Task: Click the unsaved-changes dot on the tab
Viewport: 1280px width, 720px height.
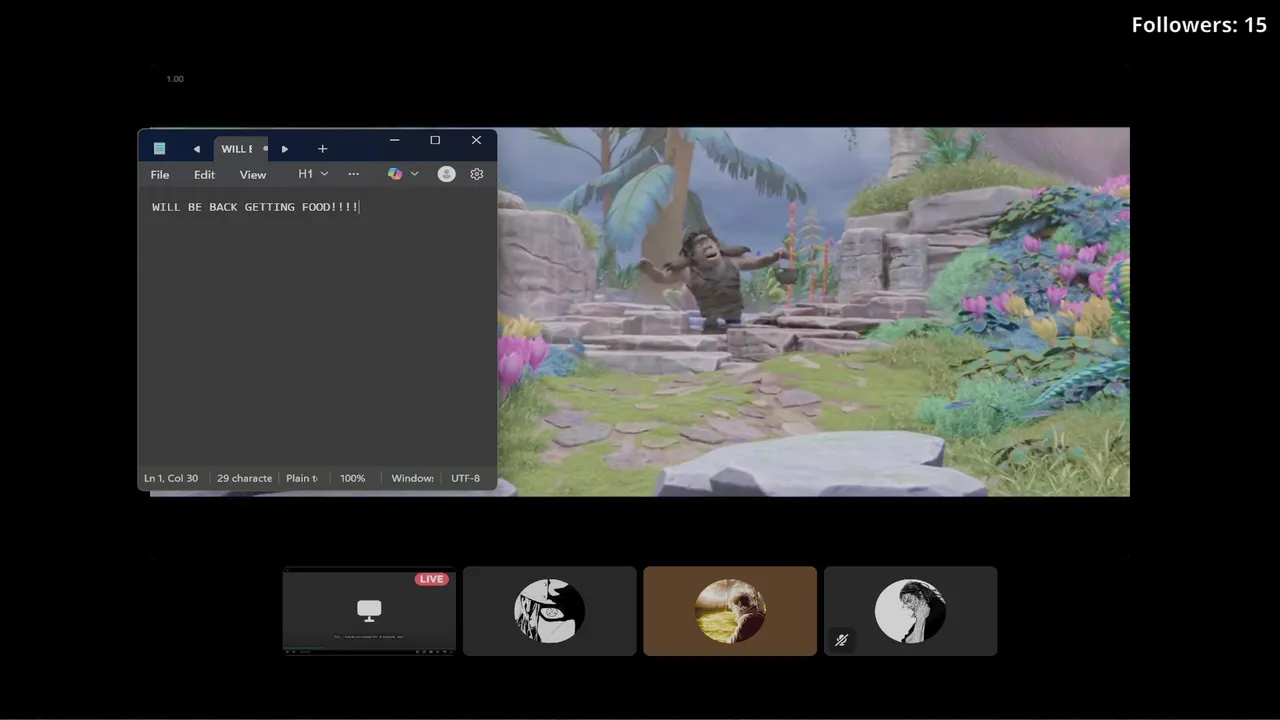Action: click(x=265, y=149)
